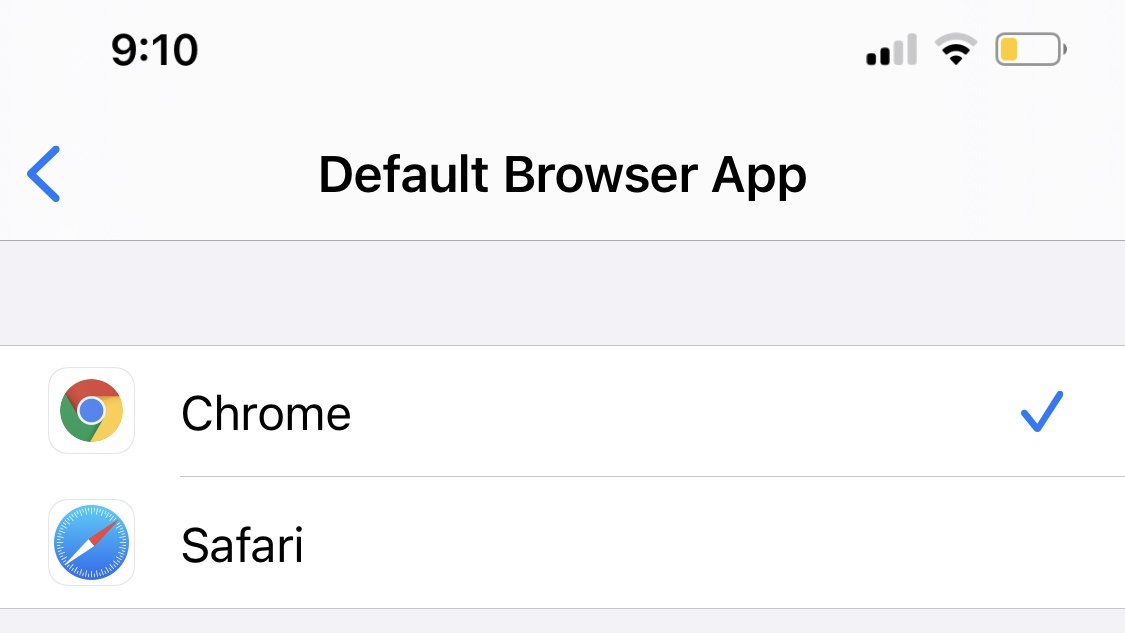1125x633 pixels.
Task: Tap status bar space between clock and signal
Action: click(x=530, y=50)
